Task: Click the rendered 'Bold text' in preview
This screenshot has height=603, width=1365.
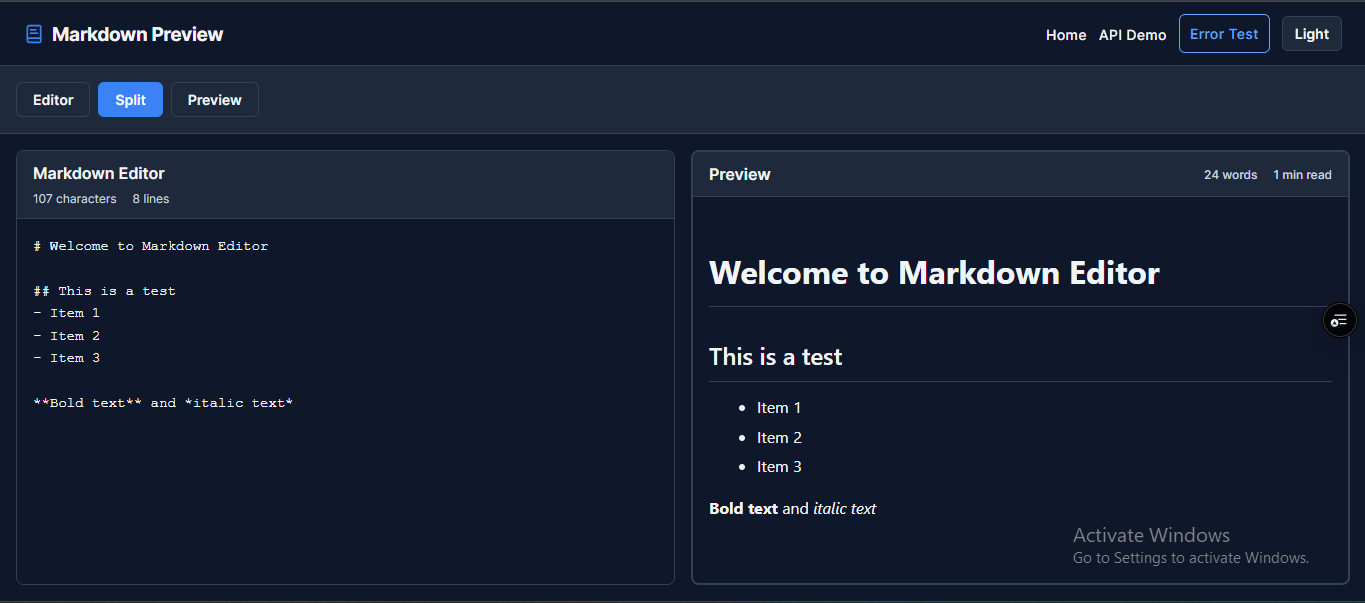Action: (x=743, y=509)
